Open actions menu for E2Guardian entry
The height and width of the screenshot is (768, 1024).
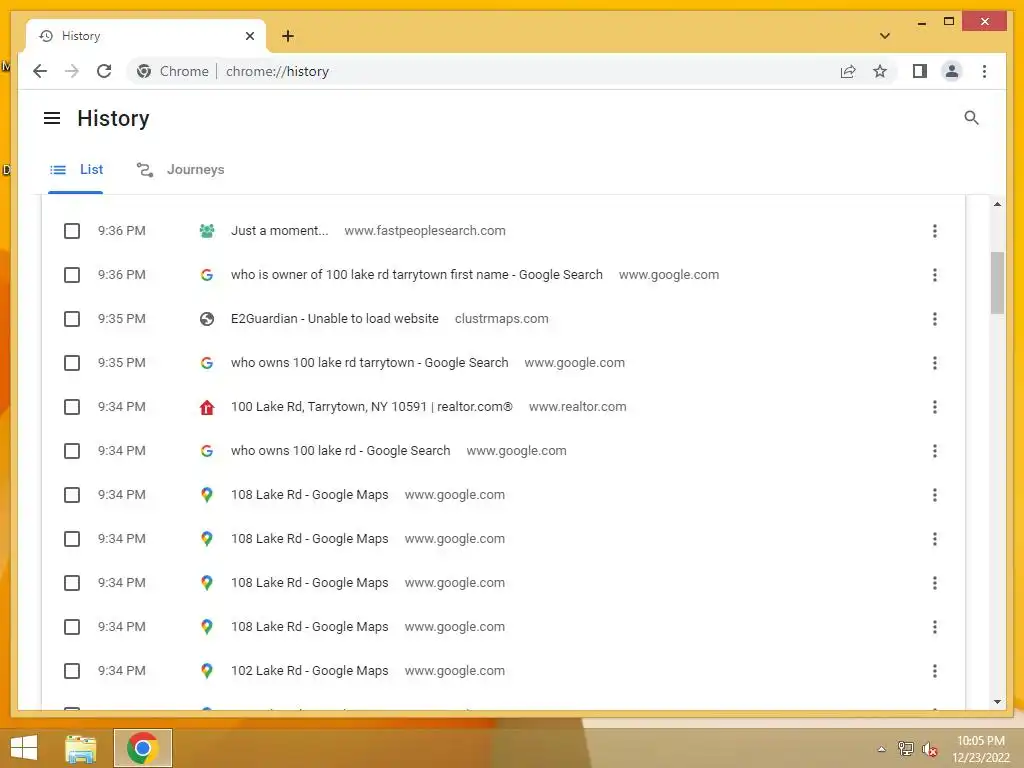[935, 319]
